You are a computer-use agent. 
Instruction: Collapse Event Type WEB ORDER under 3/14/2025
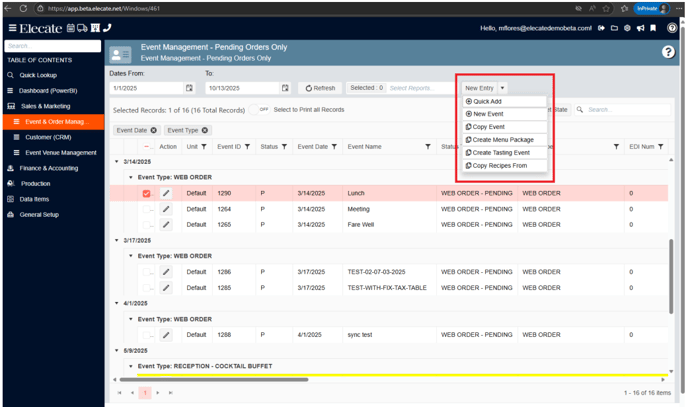(x=131, y=177)
